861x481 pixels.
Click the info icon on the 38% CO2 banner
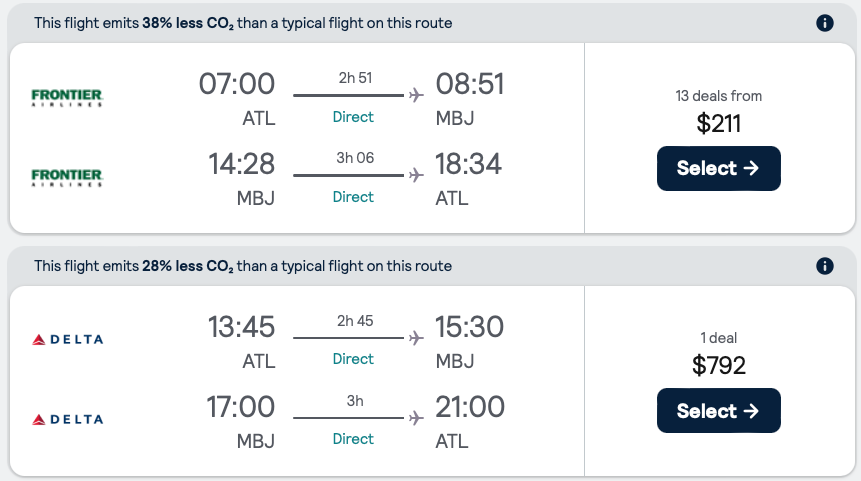pyautogui.click(x=825, y=23)
